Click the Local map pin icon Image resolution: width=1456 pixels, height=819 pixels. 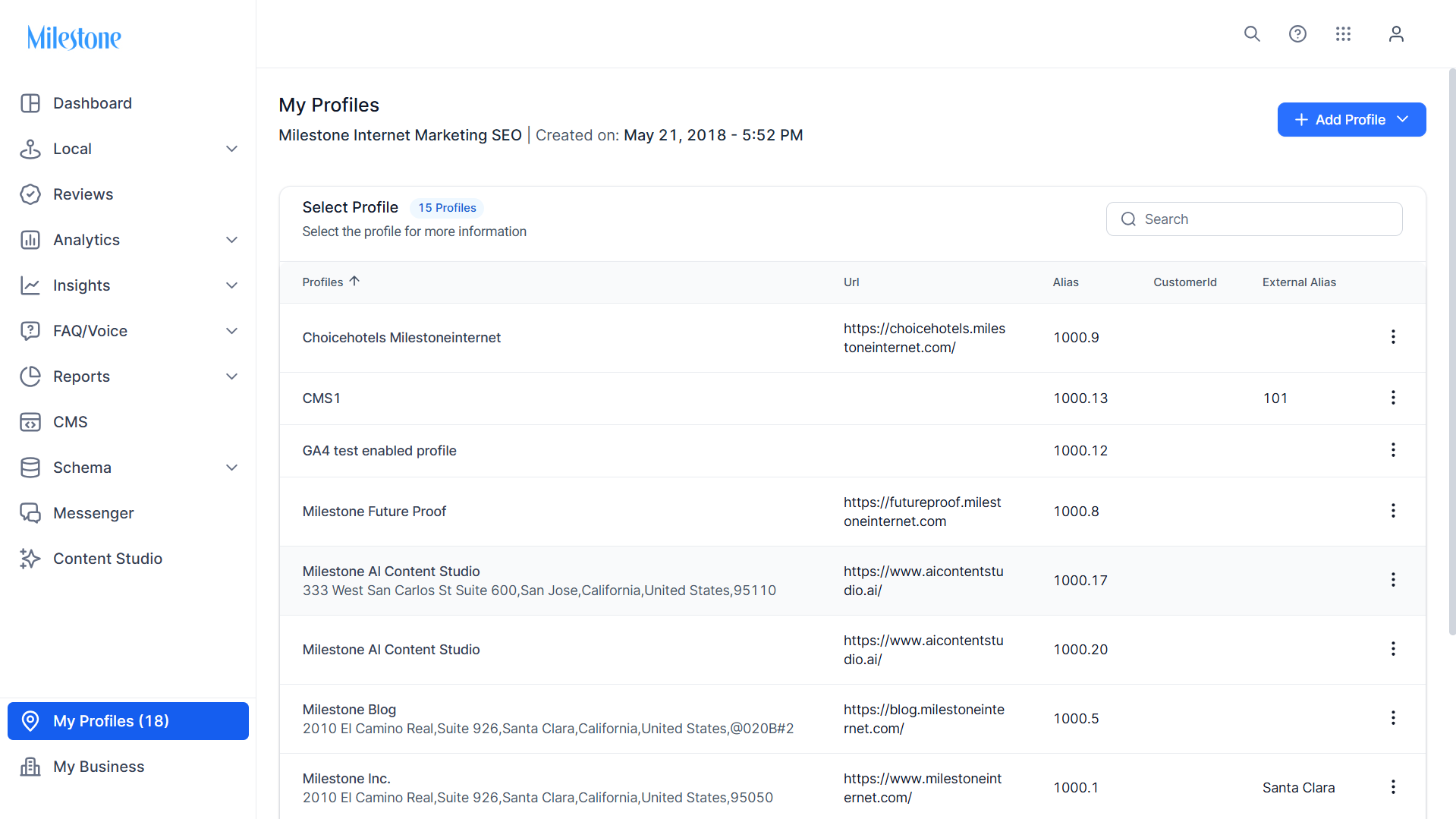(30, 149)
